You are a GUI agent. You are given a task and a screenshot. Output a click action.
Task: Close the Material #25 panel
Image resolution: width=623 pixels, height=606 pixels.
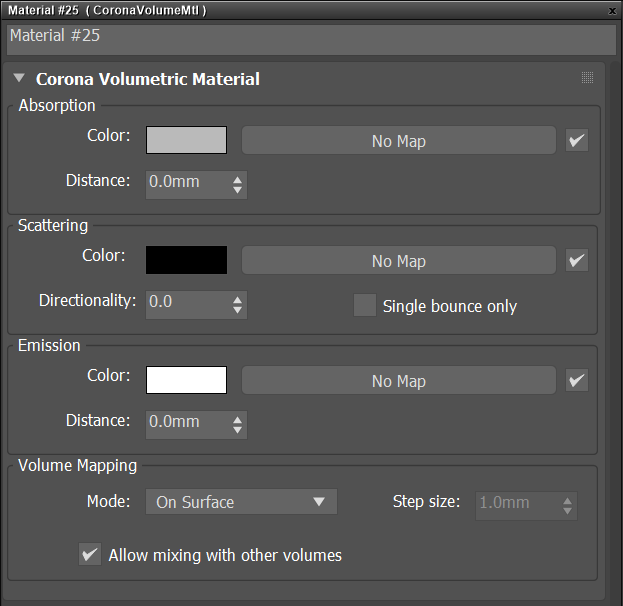pyautogui.click(x=612, y=11)
